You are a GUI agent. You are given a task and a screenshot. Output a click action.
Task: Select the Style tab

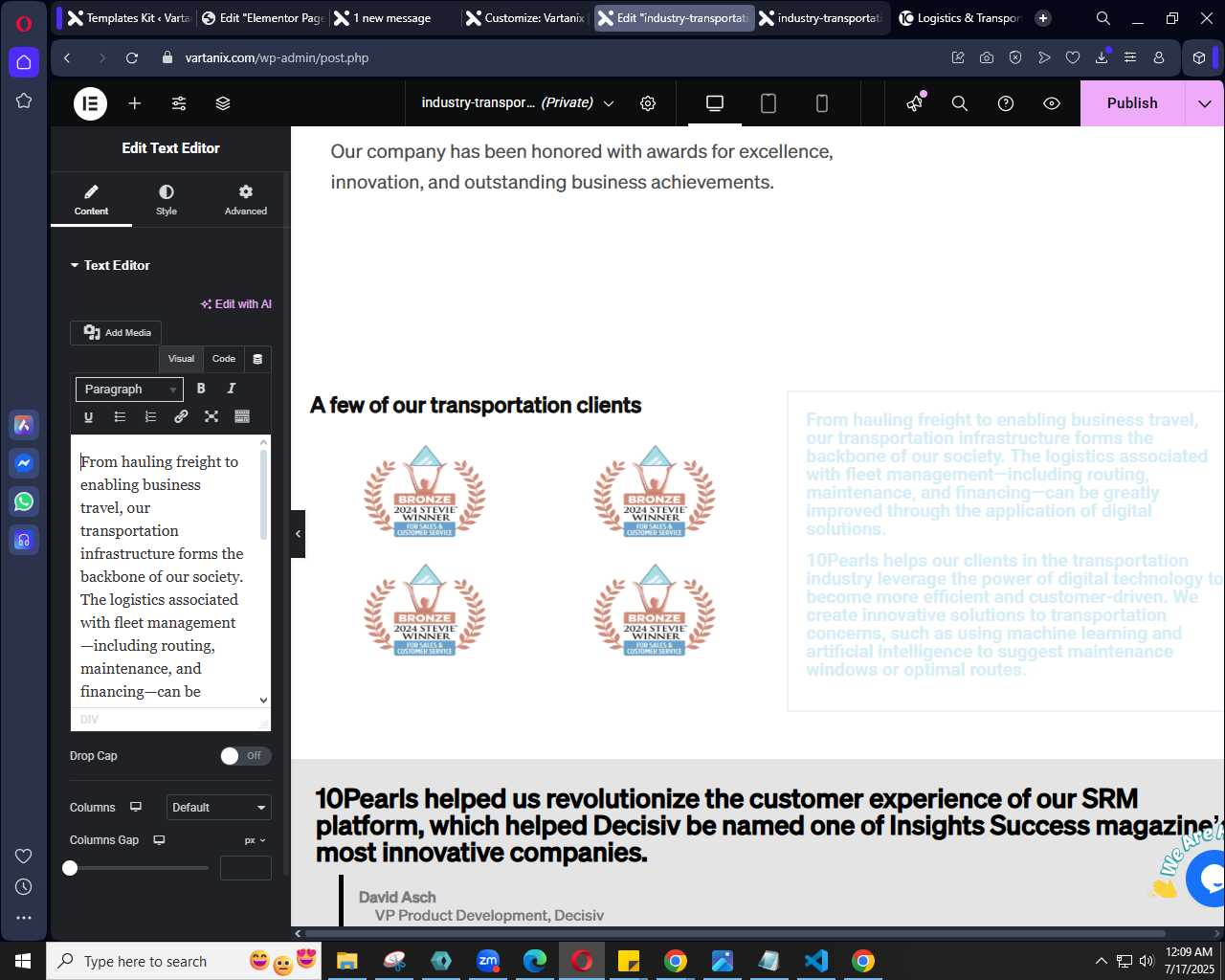[167, 199]
